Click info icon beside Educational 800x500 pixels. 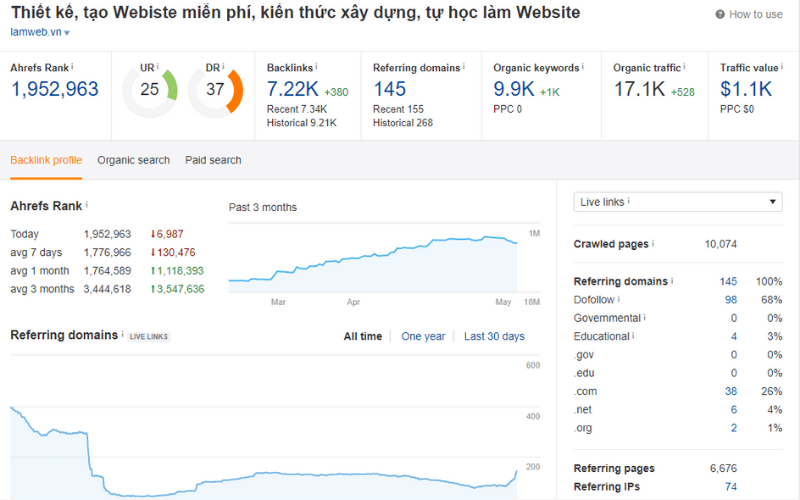pyautogui.click(x=634, y=336)
